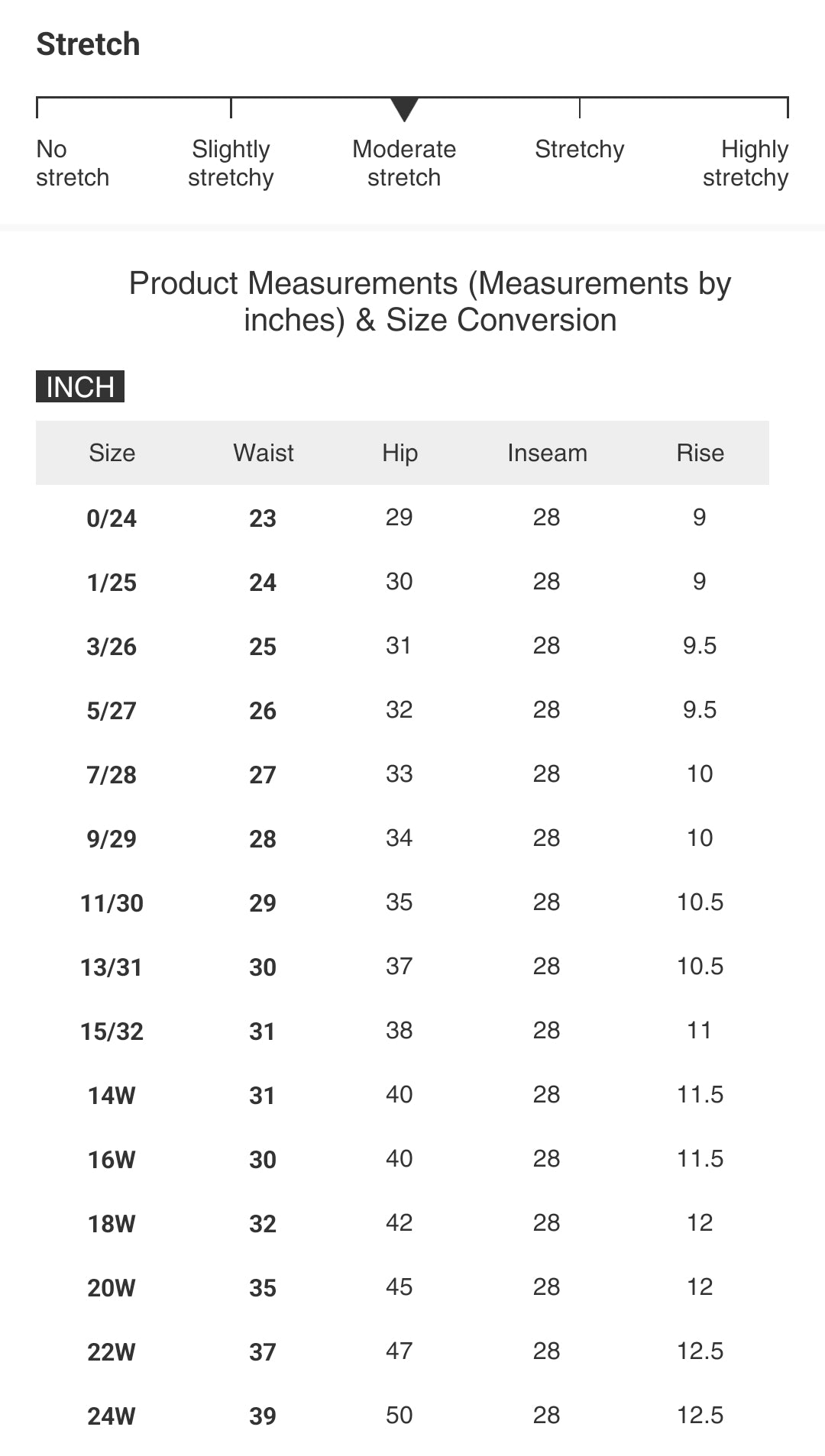
Task: Select the 14W size row label
Action: click(x=112, y=1096)
